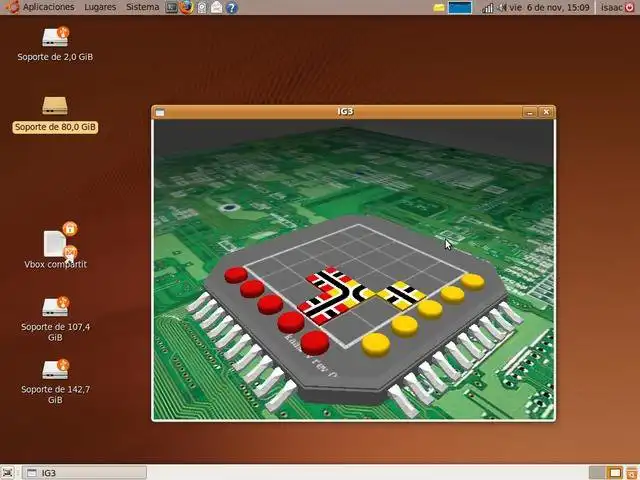
Task: Click the show desktop icon in bottom panel
Action: 8,473
